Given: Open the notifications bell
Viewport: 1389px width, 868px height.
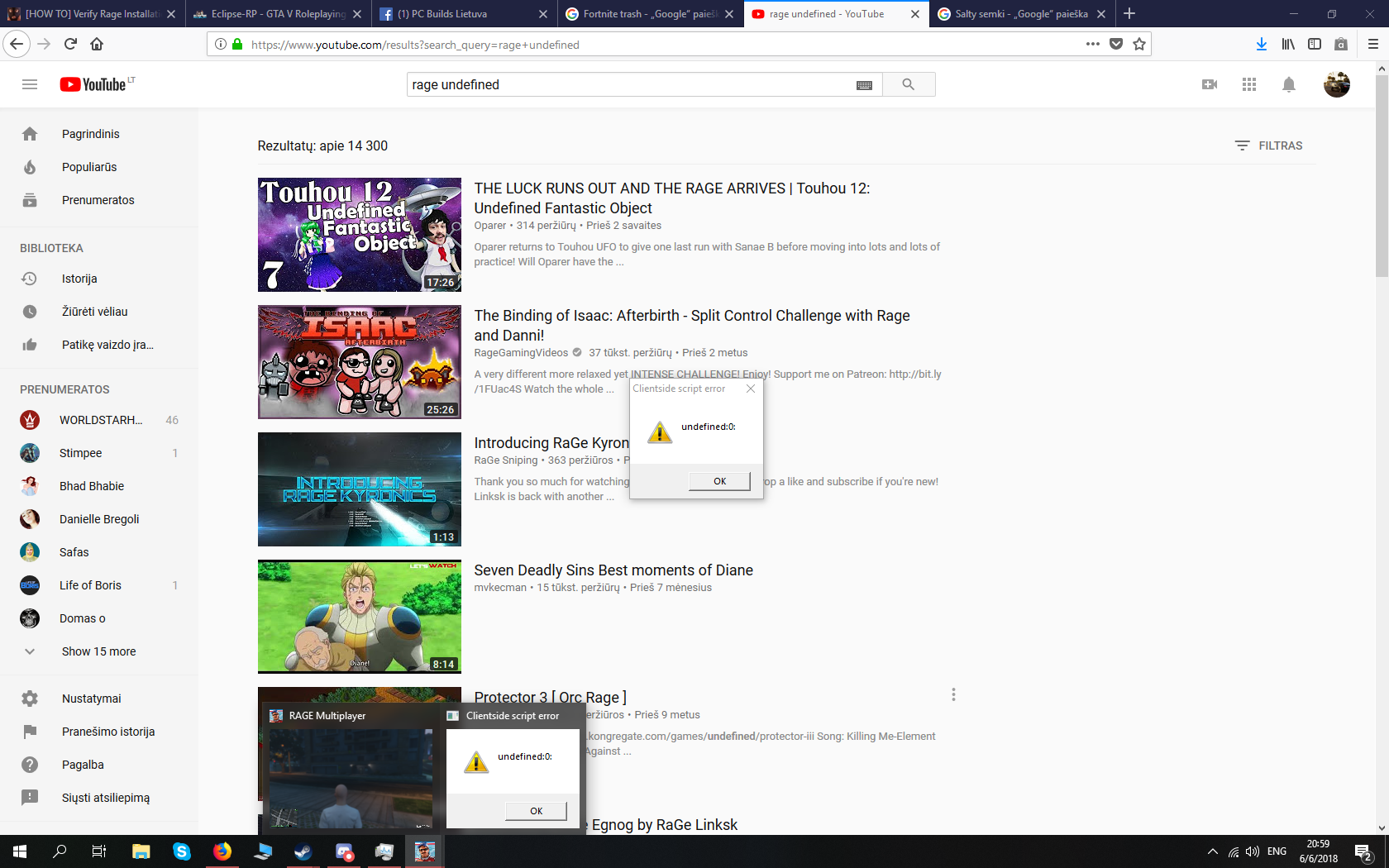Looking at the screenshot, I should (x=1289, y=84).
